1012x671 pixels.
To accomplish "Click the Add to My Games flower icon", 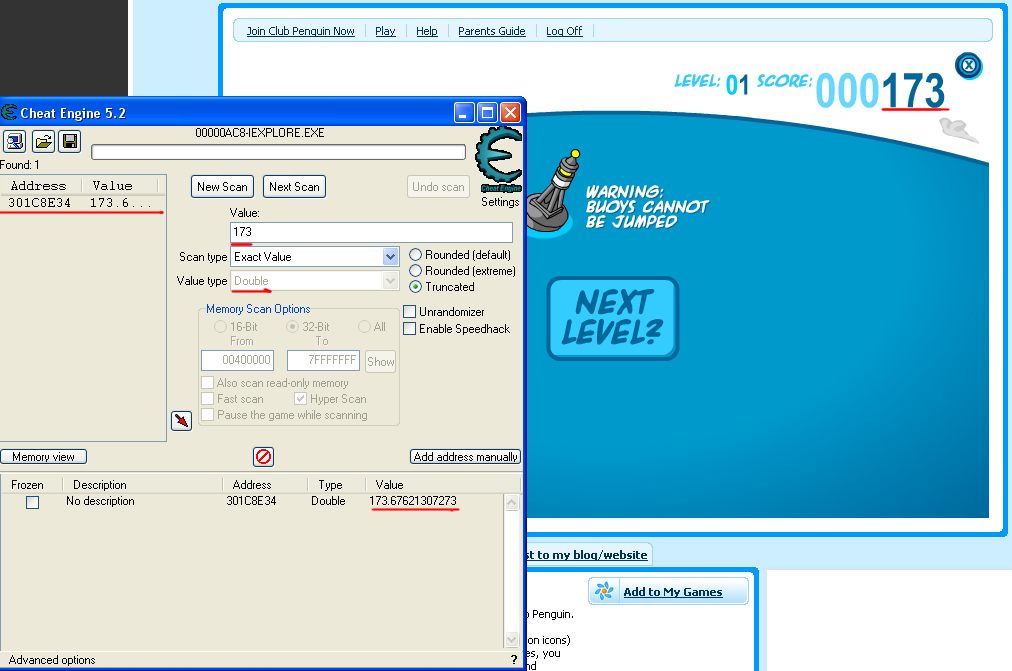I will (604, 591).
